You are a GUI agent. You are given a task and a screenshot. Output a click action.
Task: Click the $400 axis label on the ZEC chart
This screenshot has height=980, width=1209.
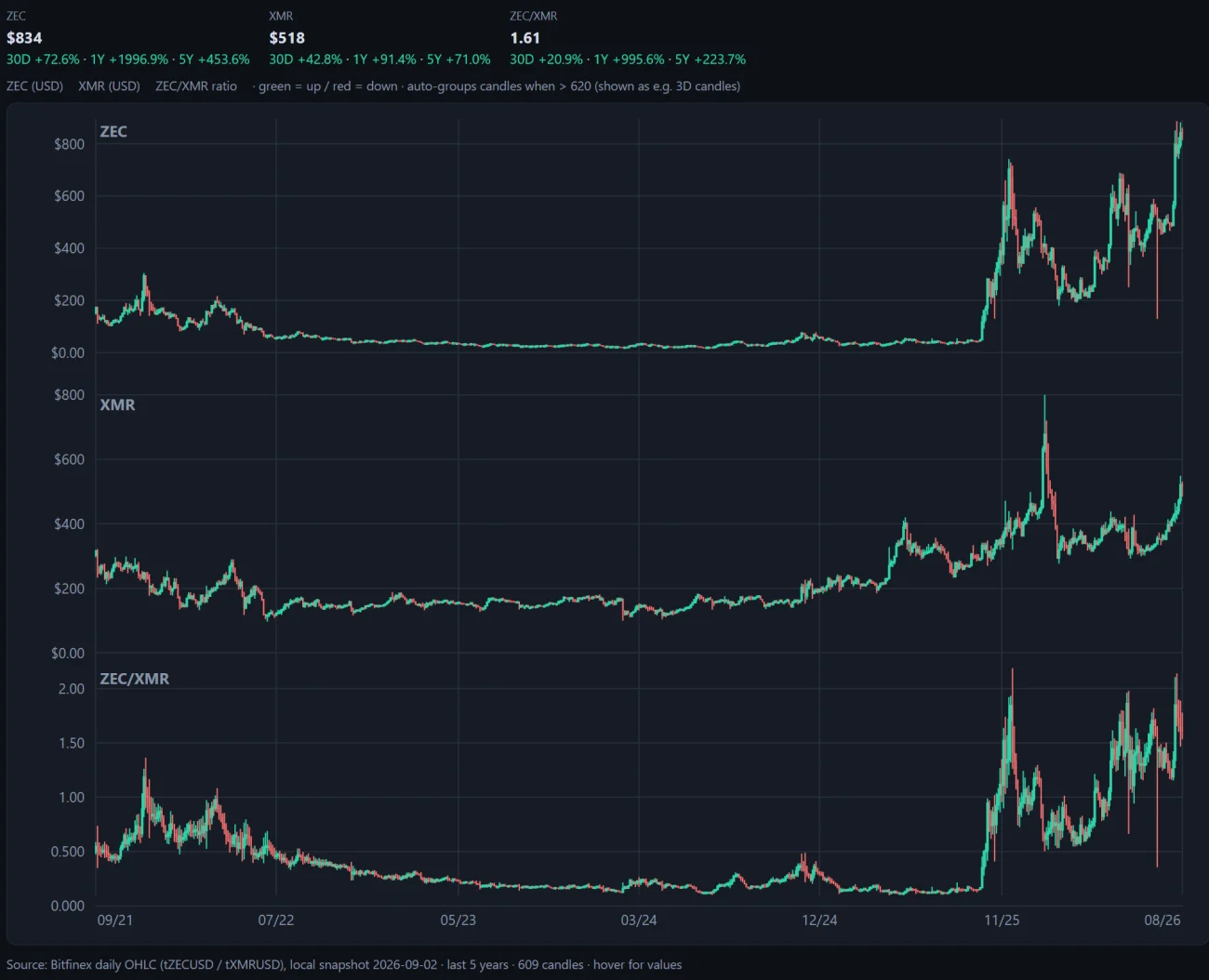coord(69,248)
